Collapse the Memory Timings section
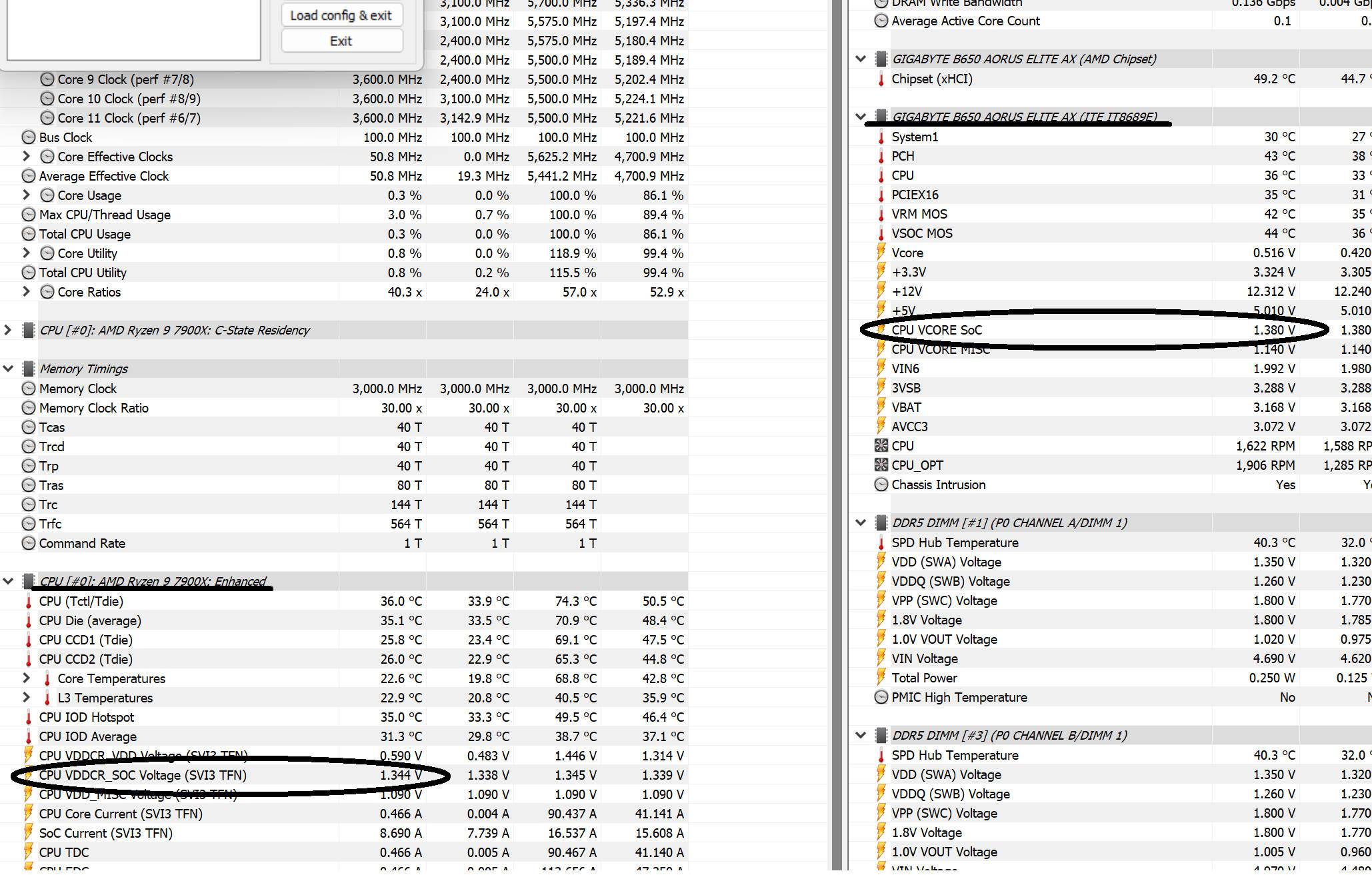1372x881 pixels. pos(8,369)
